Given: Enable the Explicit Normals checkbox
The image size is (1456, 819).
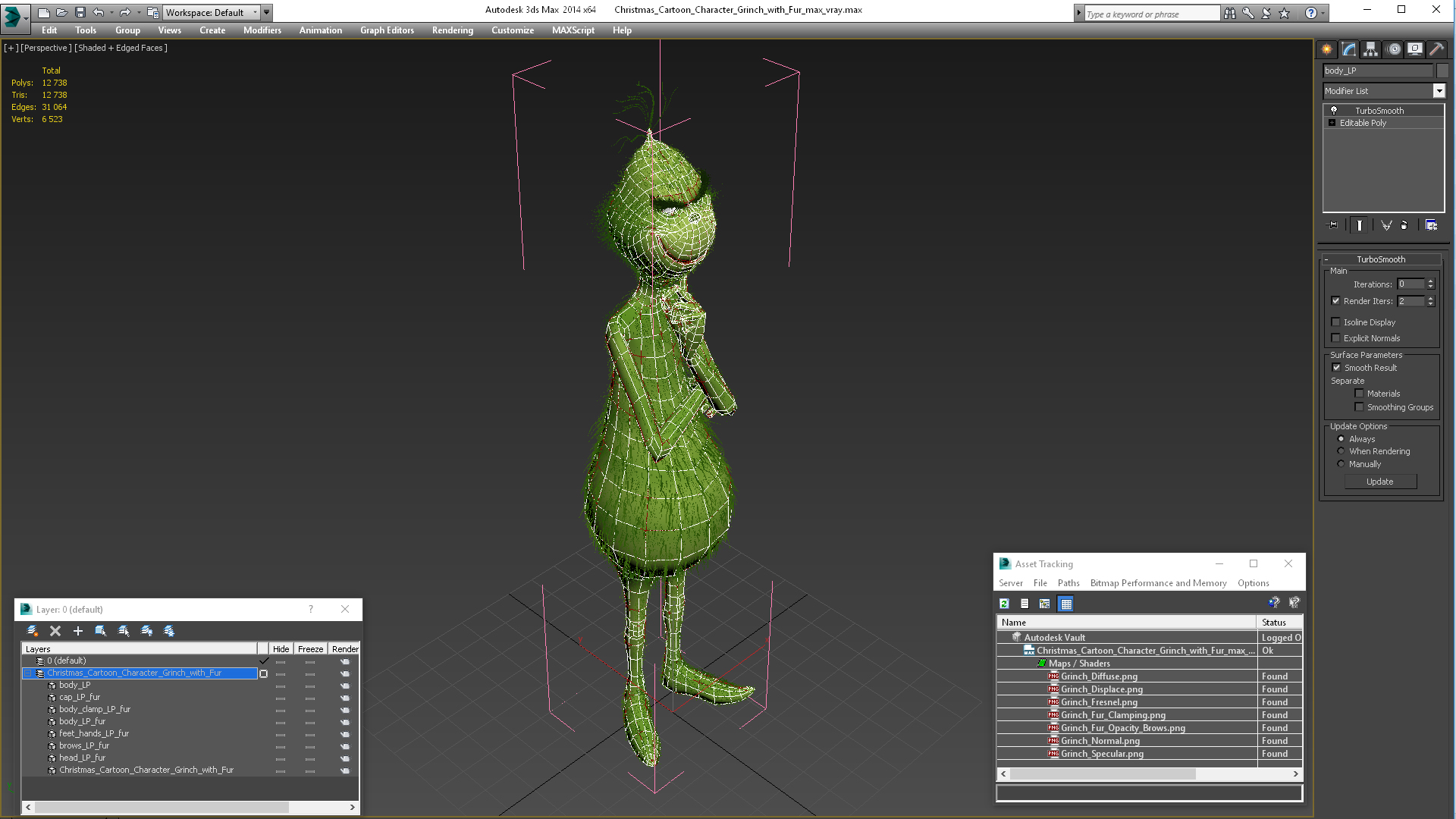Looking at the screenshot, I should [1335, 338].
